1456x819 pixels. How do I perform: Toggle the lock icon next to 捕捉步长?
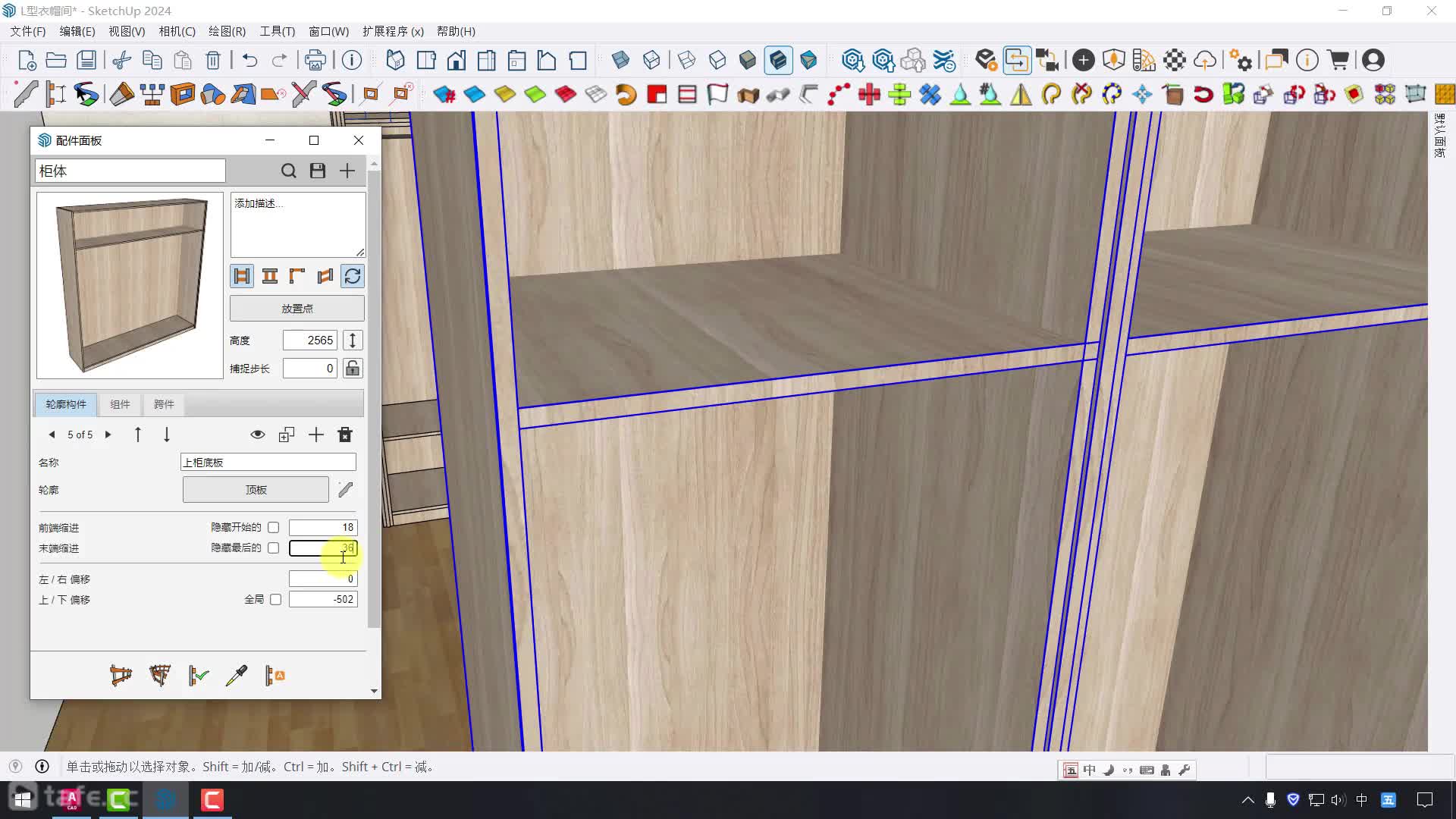point(353,369)
